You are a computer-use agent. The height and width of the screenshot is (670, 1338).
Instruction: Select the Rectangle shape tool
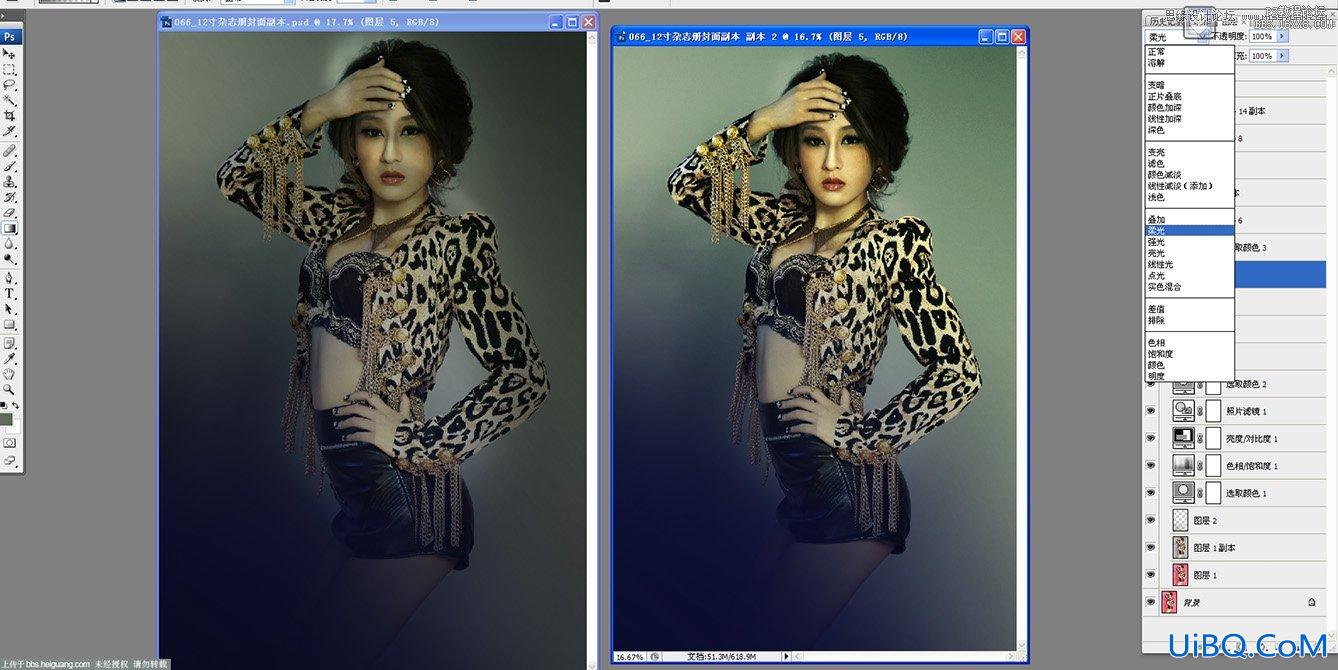pyautogui.click(x=9, y=325)
